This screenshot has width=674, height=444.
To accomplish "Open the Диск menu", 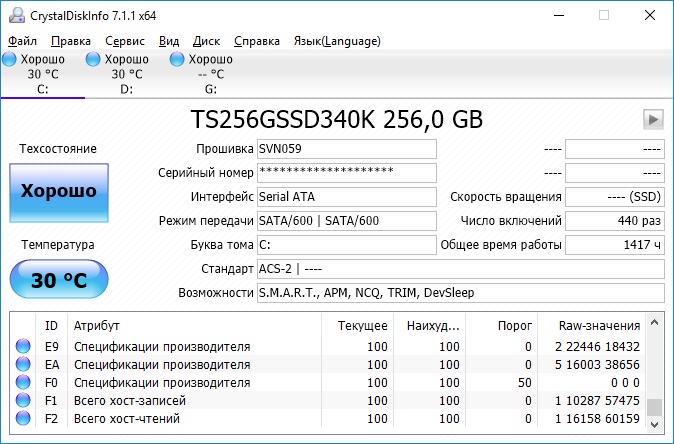I will (x=207, y=41).
